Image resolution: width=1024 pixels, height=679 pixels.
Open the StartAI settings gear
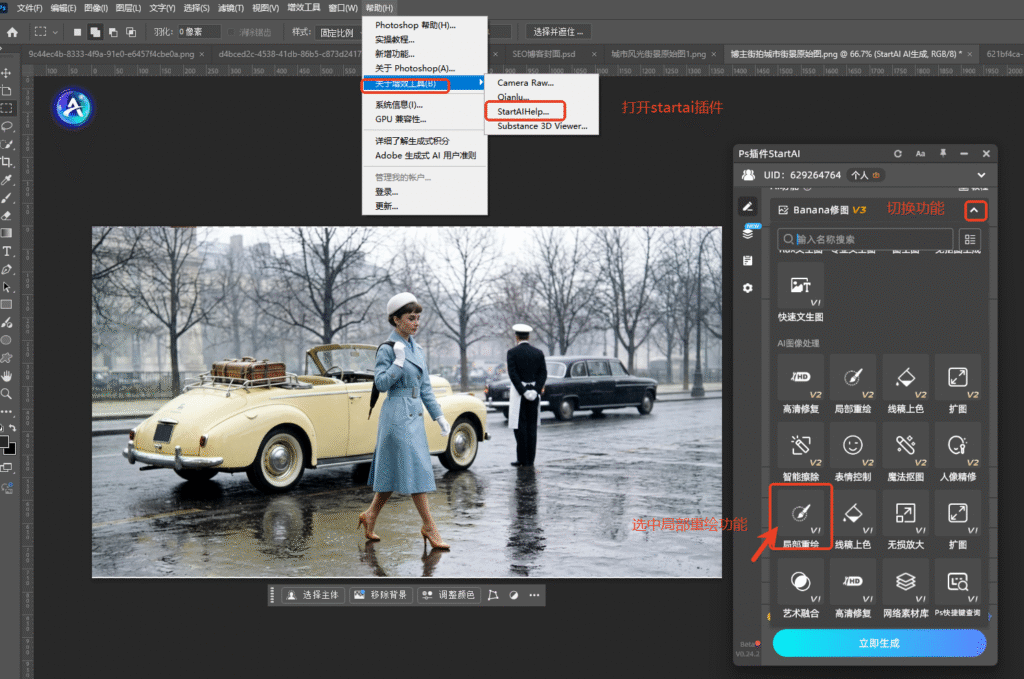pyautogui.click(x=748, y=288)
